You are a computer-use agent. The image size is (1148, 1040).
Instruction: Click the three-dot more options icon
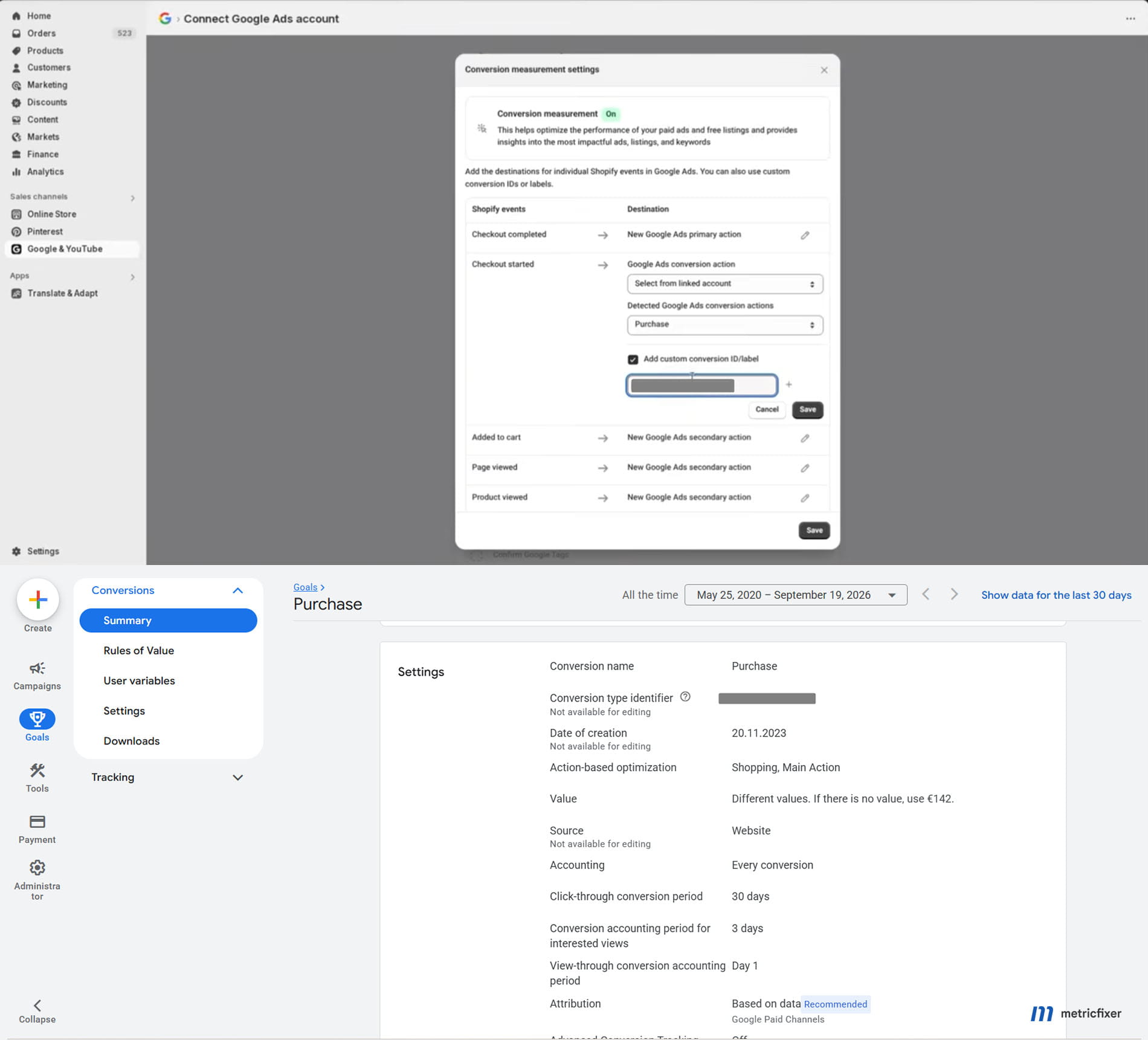[1130, 19]
